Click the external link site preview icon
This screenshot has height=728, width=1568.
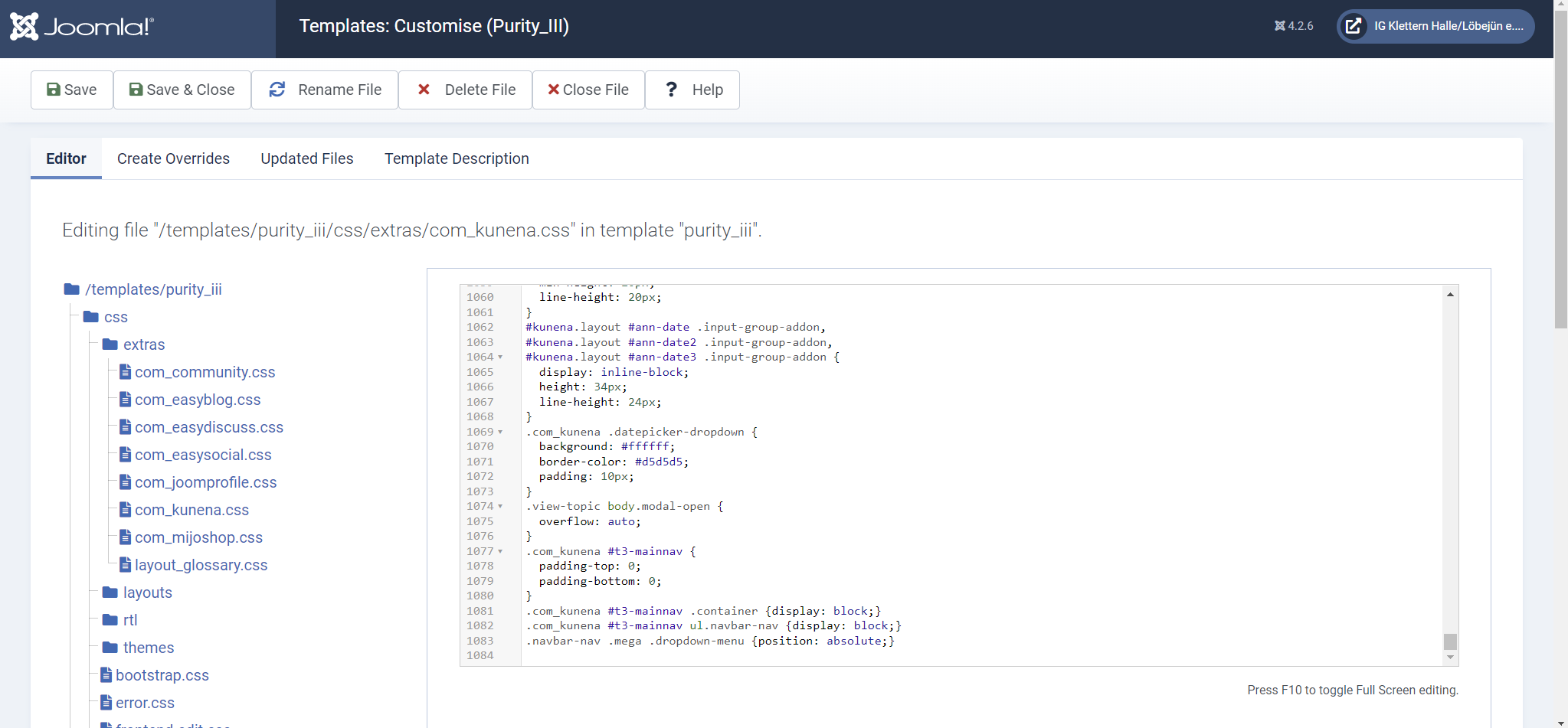pyautogui.click(x=1354, y=26)
